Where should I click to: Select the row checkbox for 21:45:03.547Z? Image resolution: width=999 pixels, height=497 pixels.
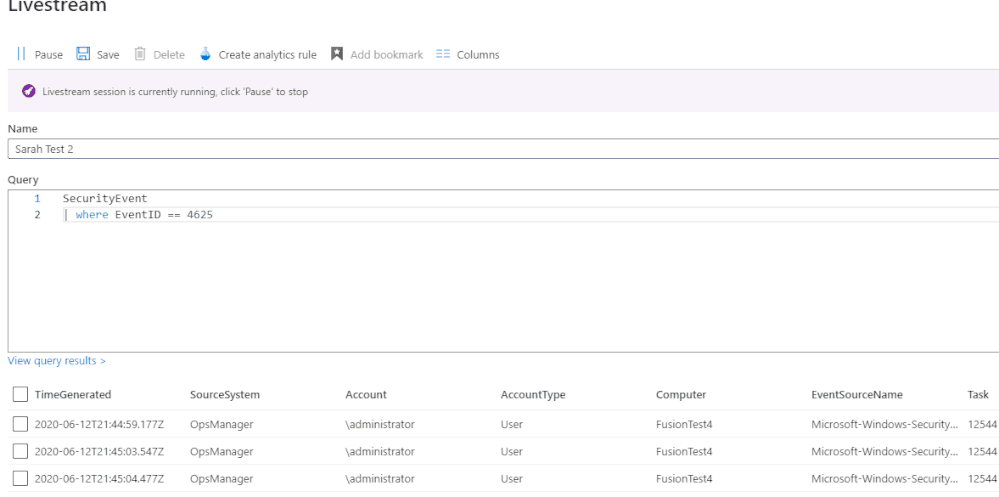click(x=20, y=452)
